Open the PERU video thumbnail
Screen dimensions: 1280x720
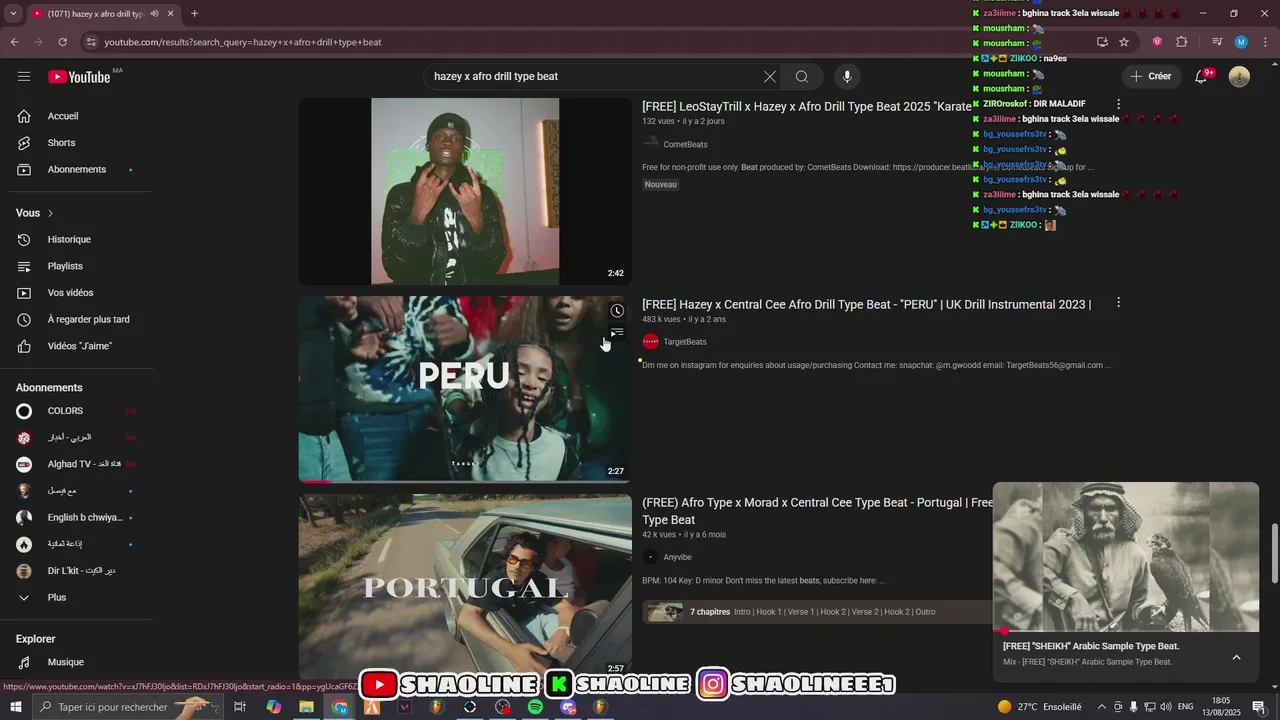(x=465, y=390)
